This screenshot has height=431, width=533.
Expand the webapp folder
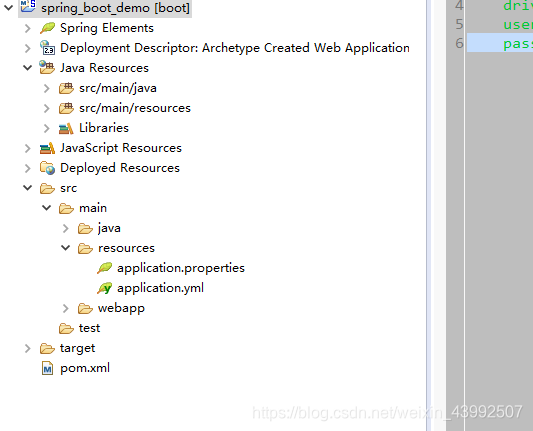pos(66,308)
